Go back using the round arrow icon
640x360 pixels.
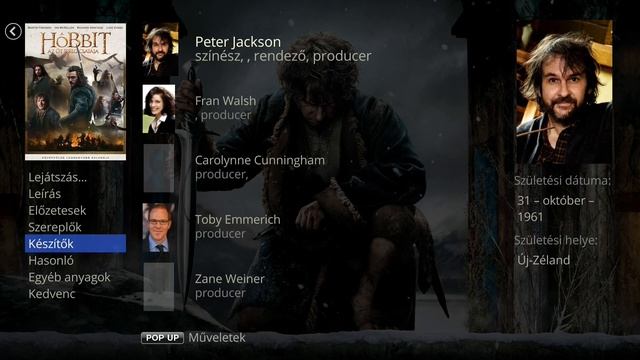[x=13, y=31]
